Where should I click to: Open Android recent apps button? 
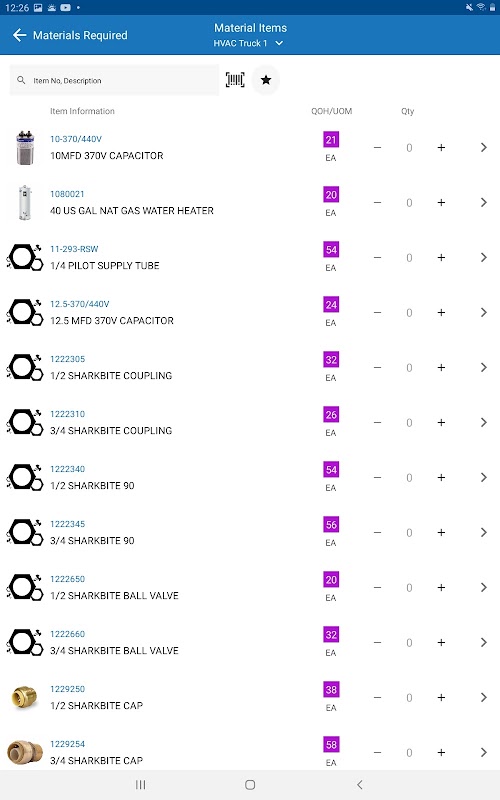[x=140, y=785]
